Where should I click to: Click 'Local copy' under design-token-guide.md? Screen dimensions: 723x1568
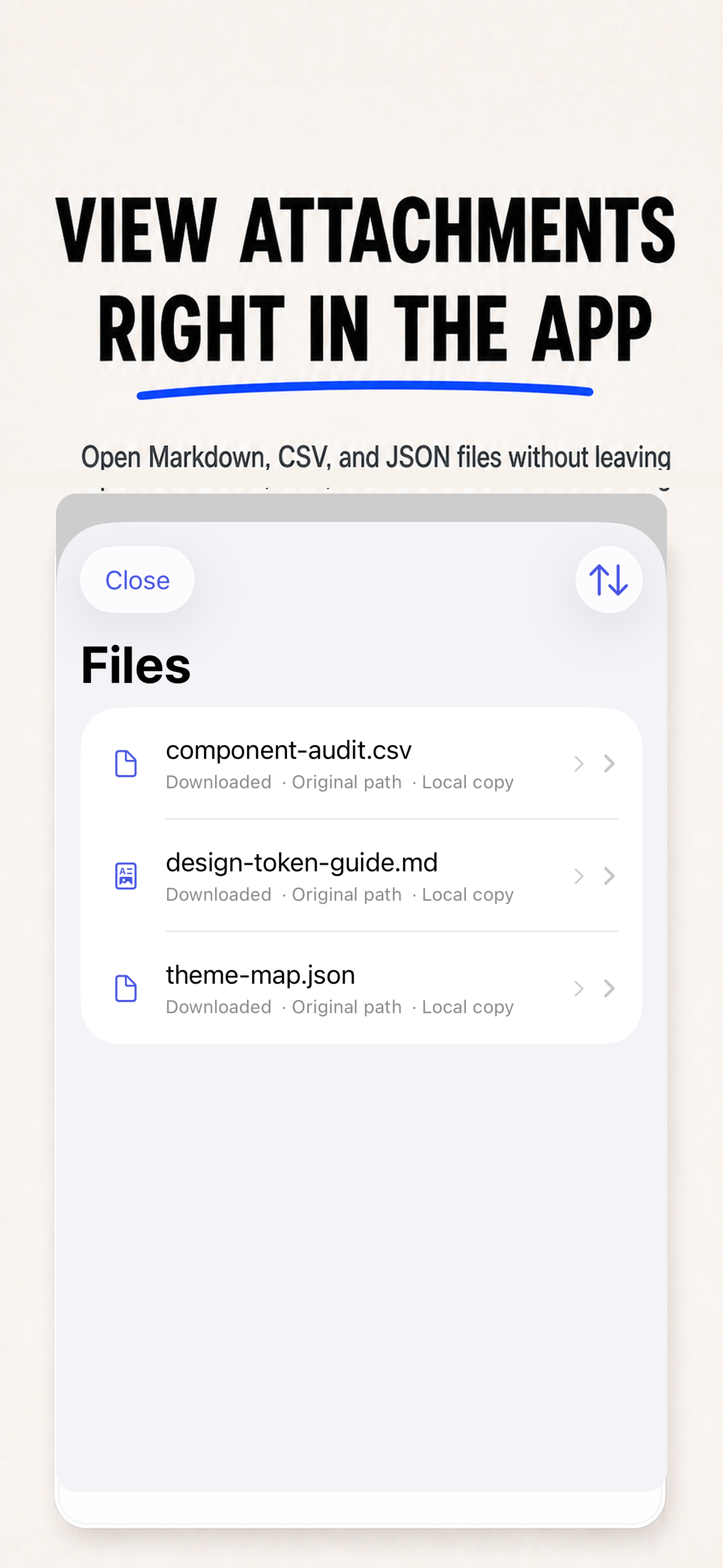point(468,895)
